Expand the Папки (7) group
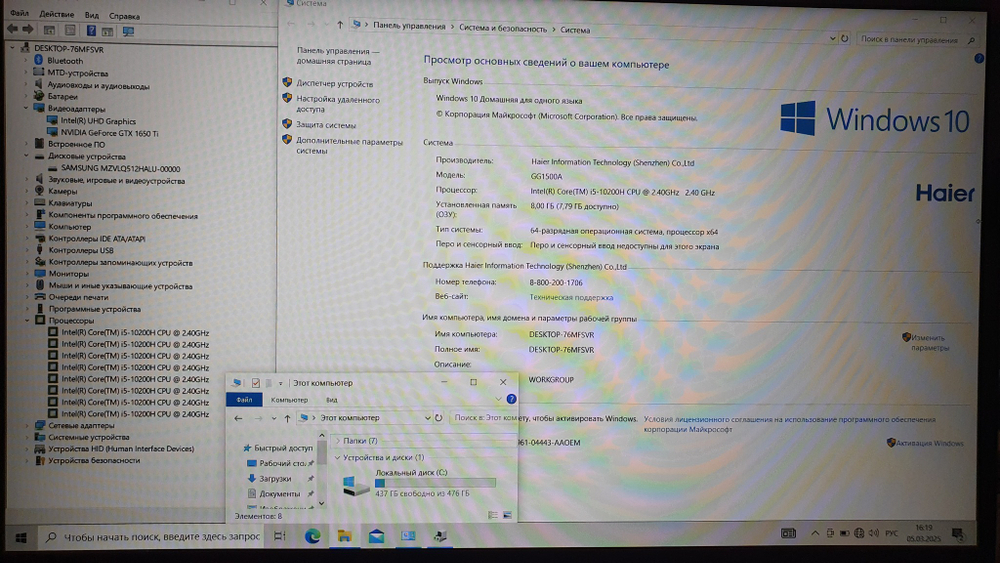 [338, 441]
